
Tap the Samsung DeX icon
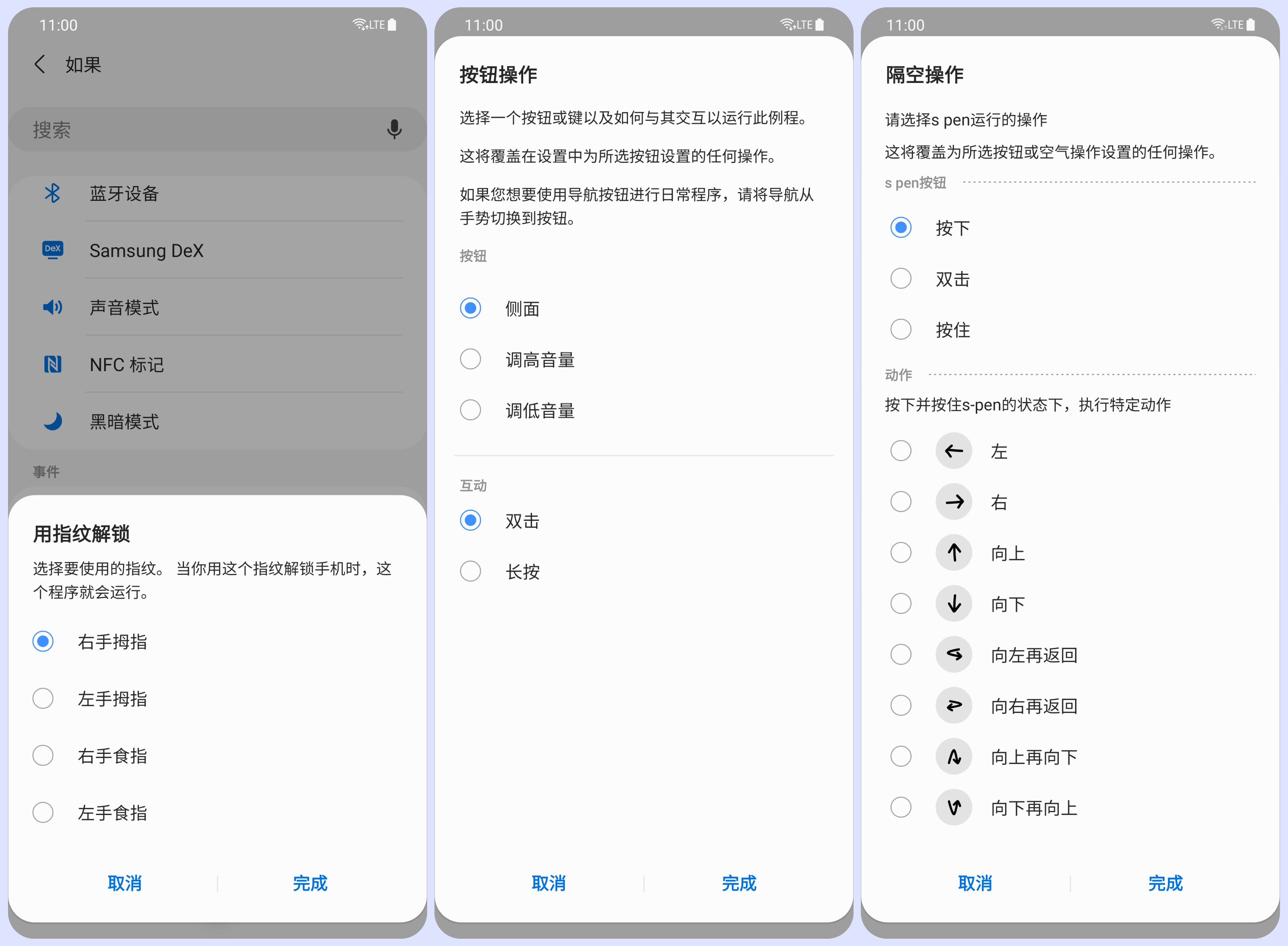click(x=53, y=250)
